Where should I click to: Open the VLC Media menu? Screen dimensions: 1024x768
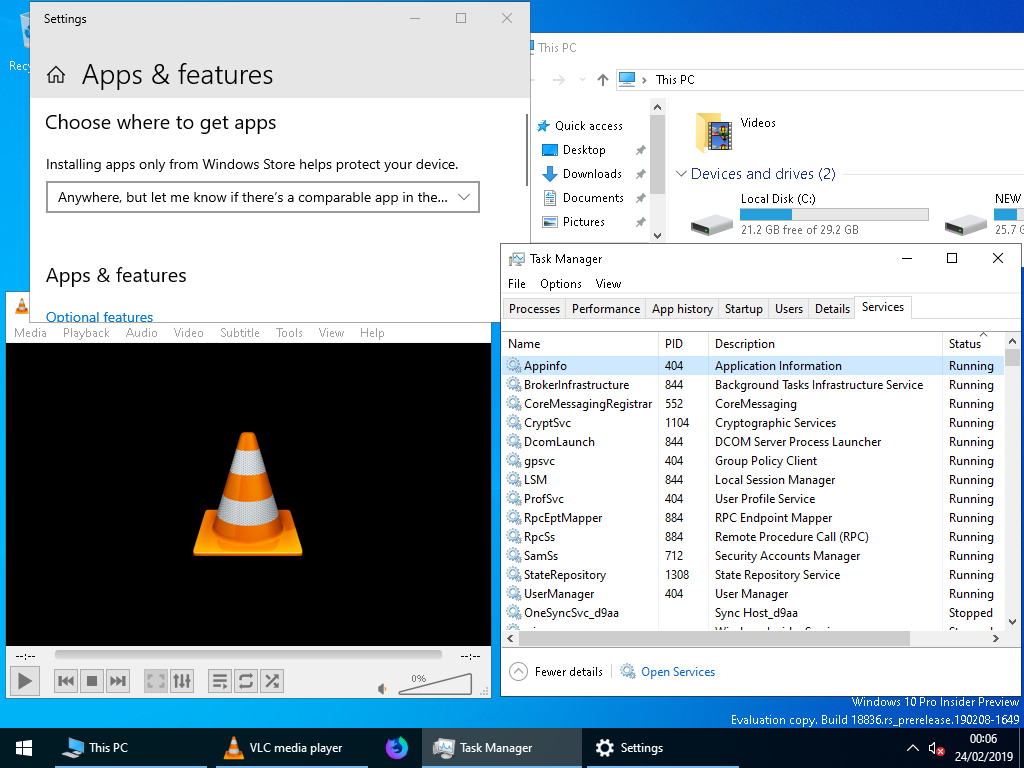[x=30, y=333]
